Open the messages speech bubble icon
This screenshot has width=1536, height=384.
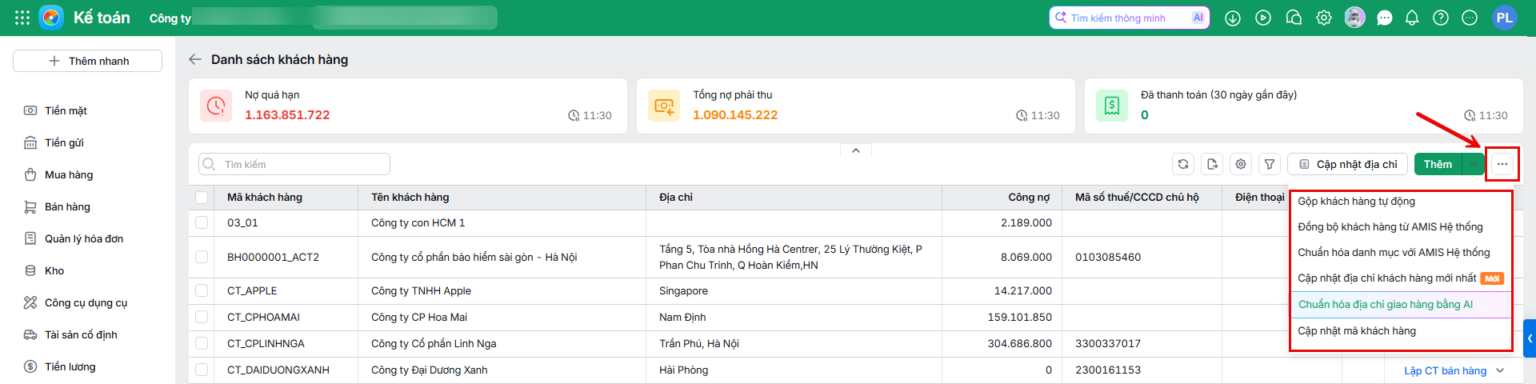point(1385,18)
